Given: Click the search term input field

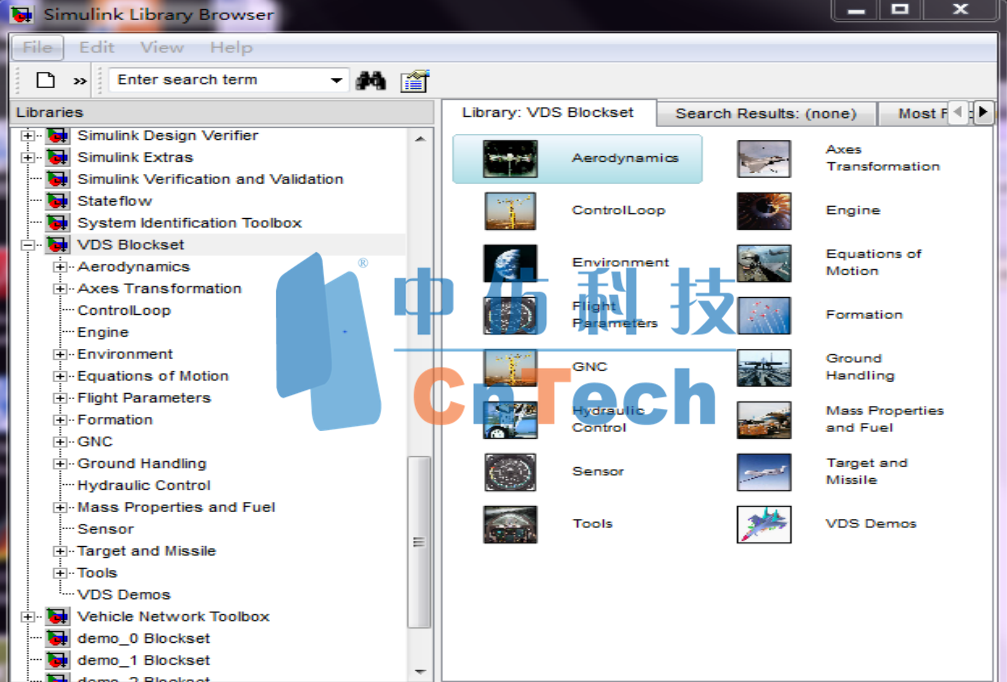Looking at the screenshot, I should click(218, 80).
